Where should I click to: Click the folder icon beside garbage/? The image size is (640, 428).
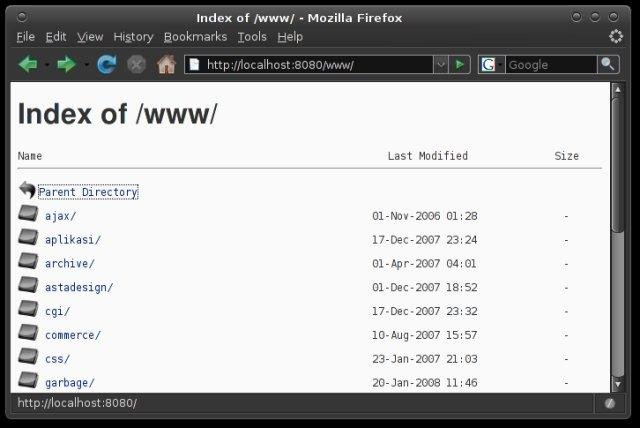point(28,380)
